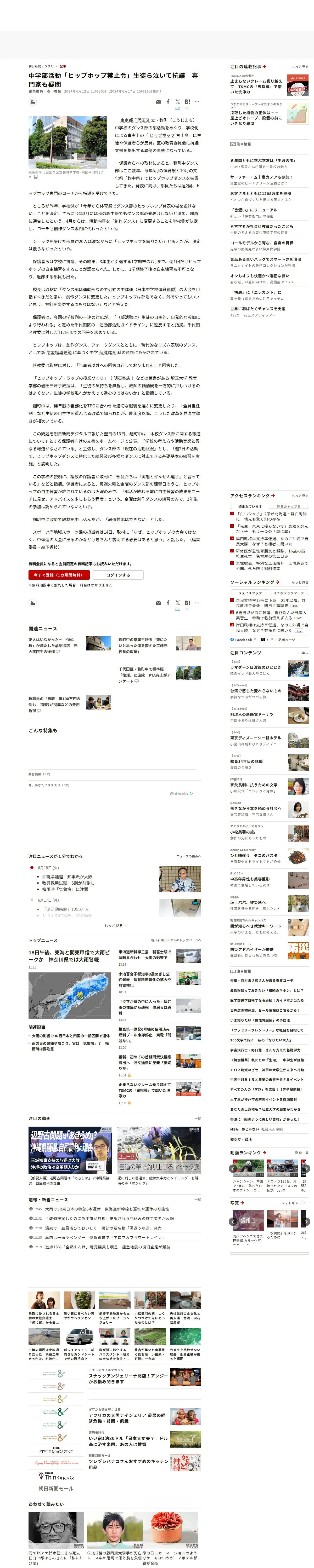The image size is (314, 1568).
Task: Click the Hatena B! icon below the article
Action: [x=187, y=603]
